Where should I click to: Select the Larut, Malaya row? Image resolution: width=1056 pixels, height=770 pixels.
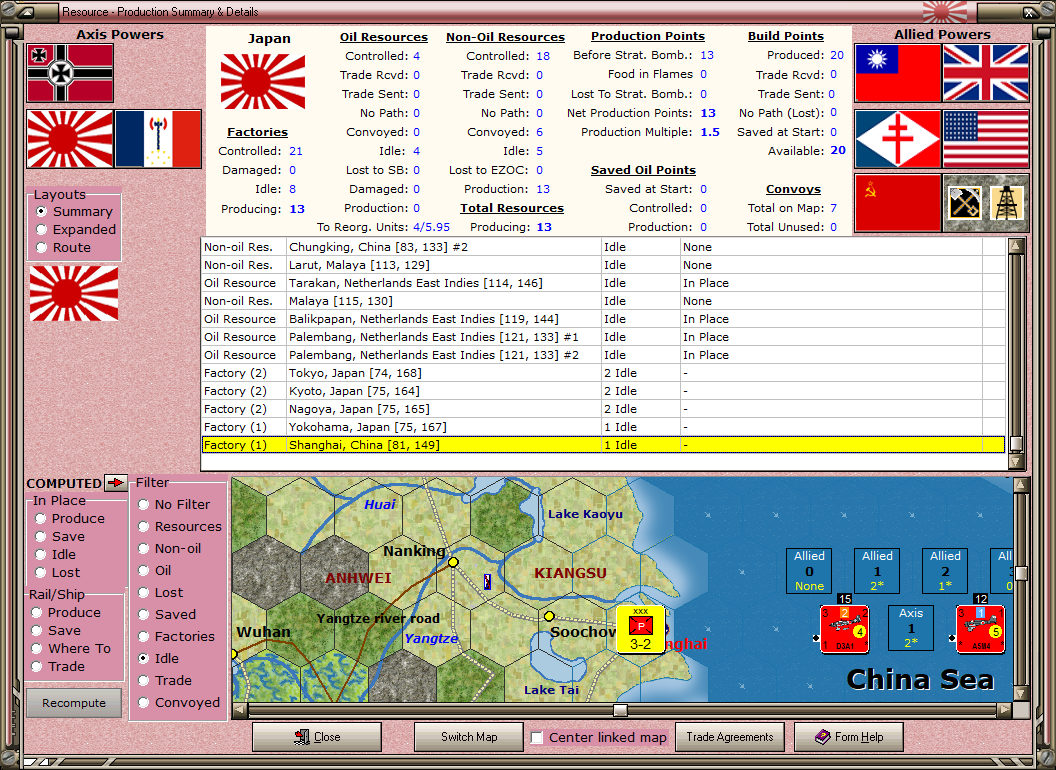[603, 265]
